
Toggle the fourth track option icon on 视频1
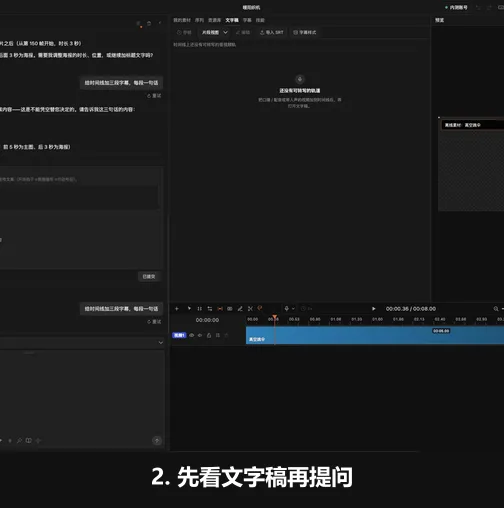(x=218, y=335)
